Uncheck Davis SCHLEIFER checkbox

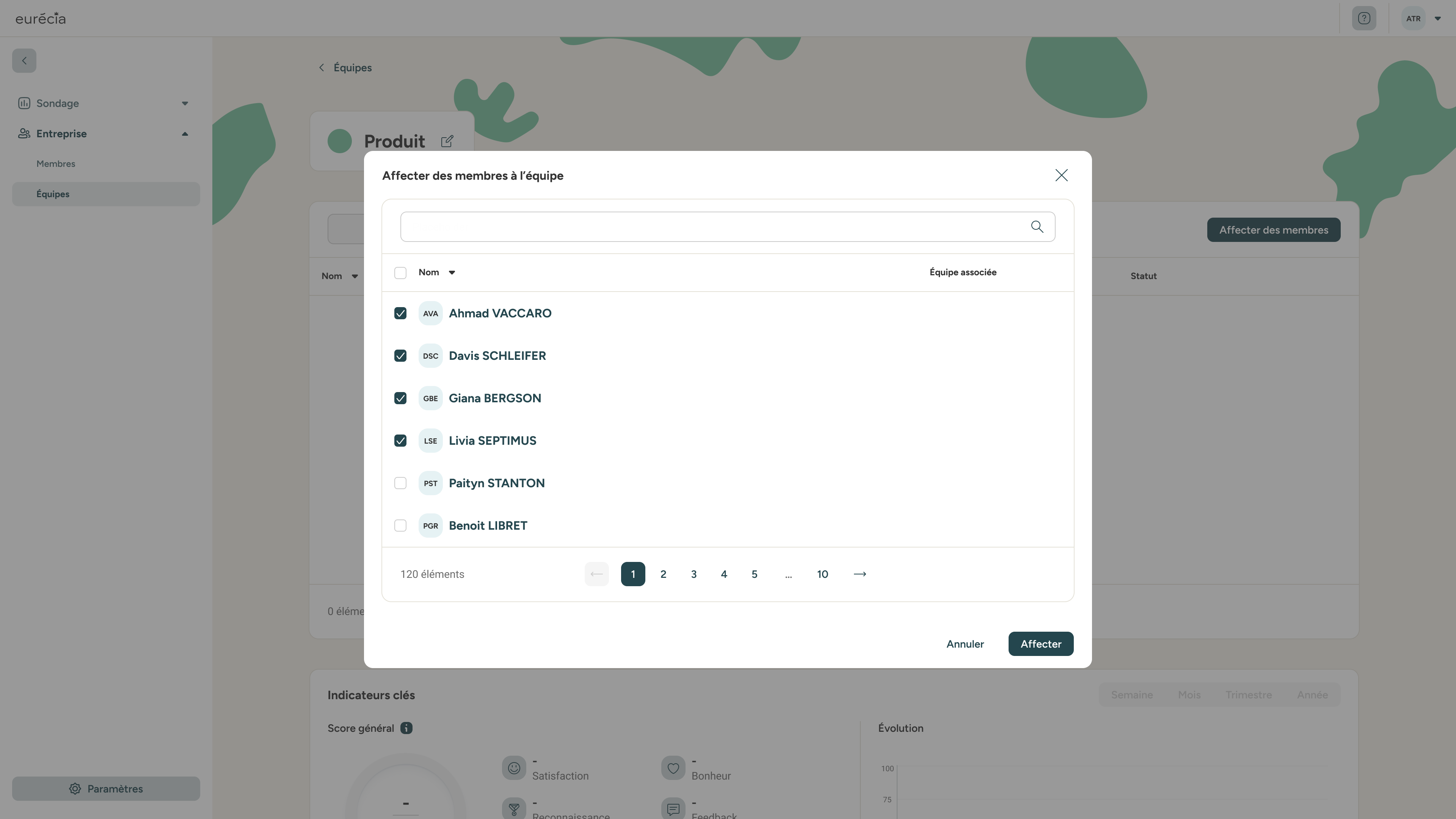[x=400, y=356]
